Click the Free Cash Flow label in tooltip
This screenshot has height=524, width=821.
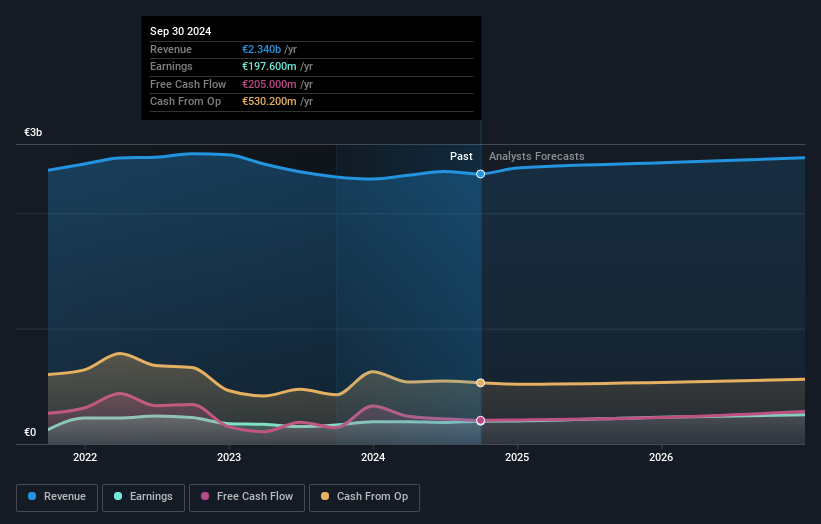(188, 84)
